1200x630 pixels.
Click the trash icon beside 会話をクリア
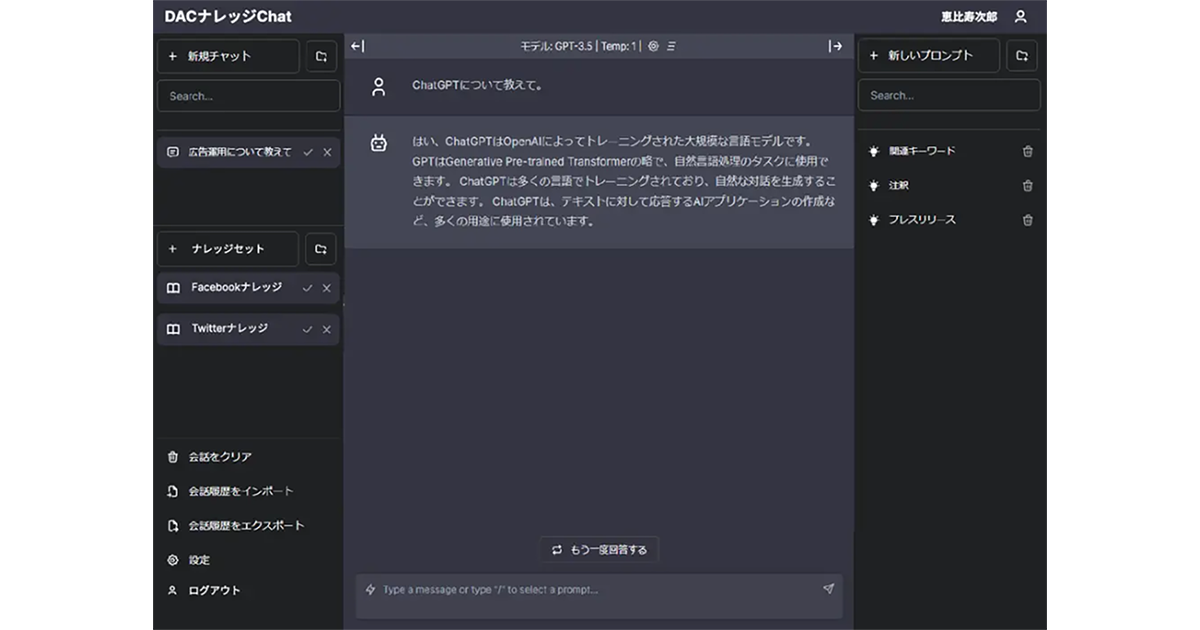pyautogui.click(x=172, y=456)
